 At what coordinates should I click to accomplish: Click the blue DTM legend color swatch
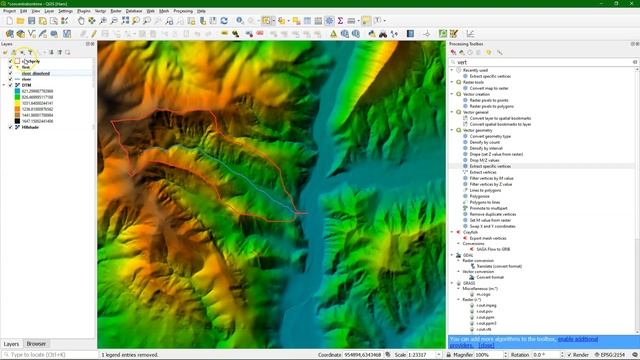[x=17, y=91]
